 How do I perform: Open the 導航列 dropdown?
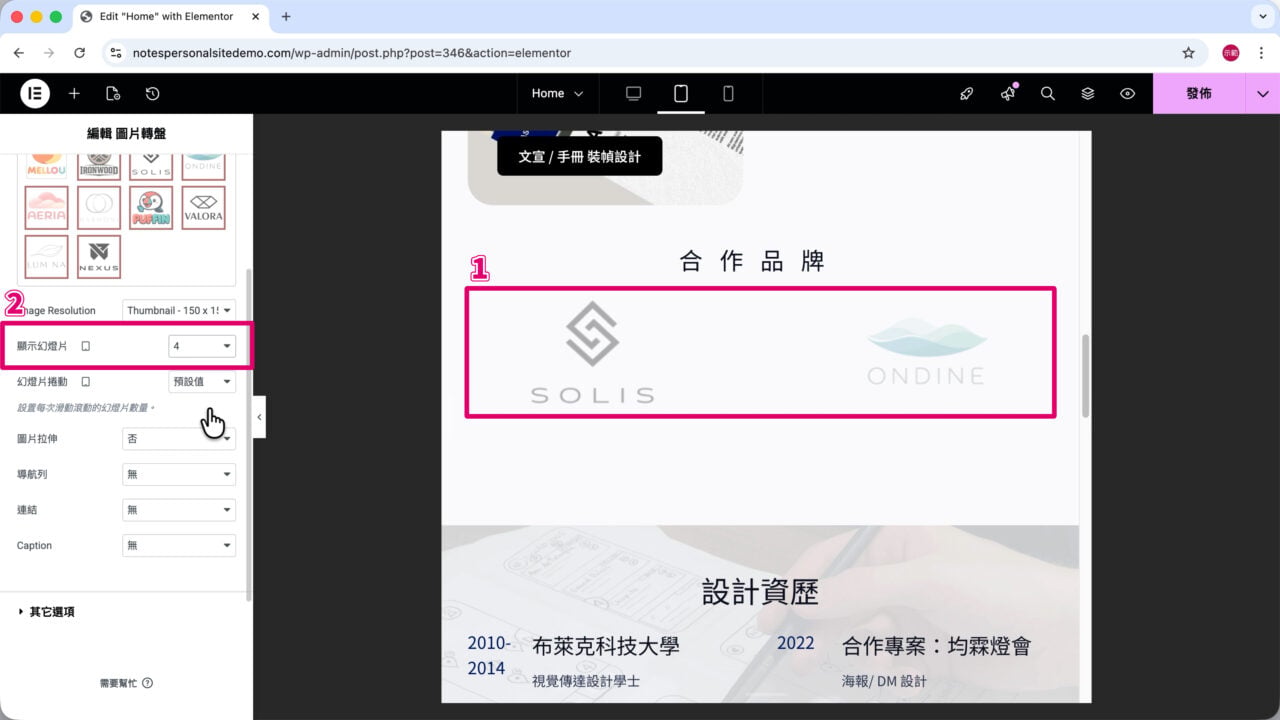tap(179, 474)
